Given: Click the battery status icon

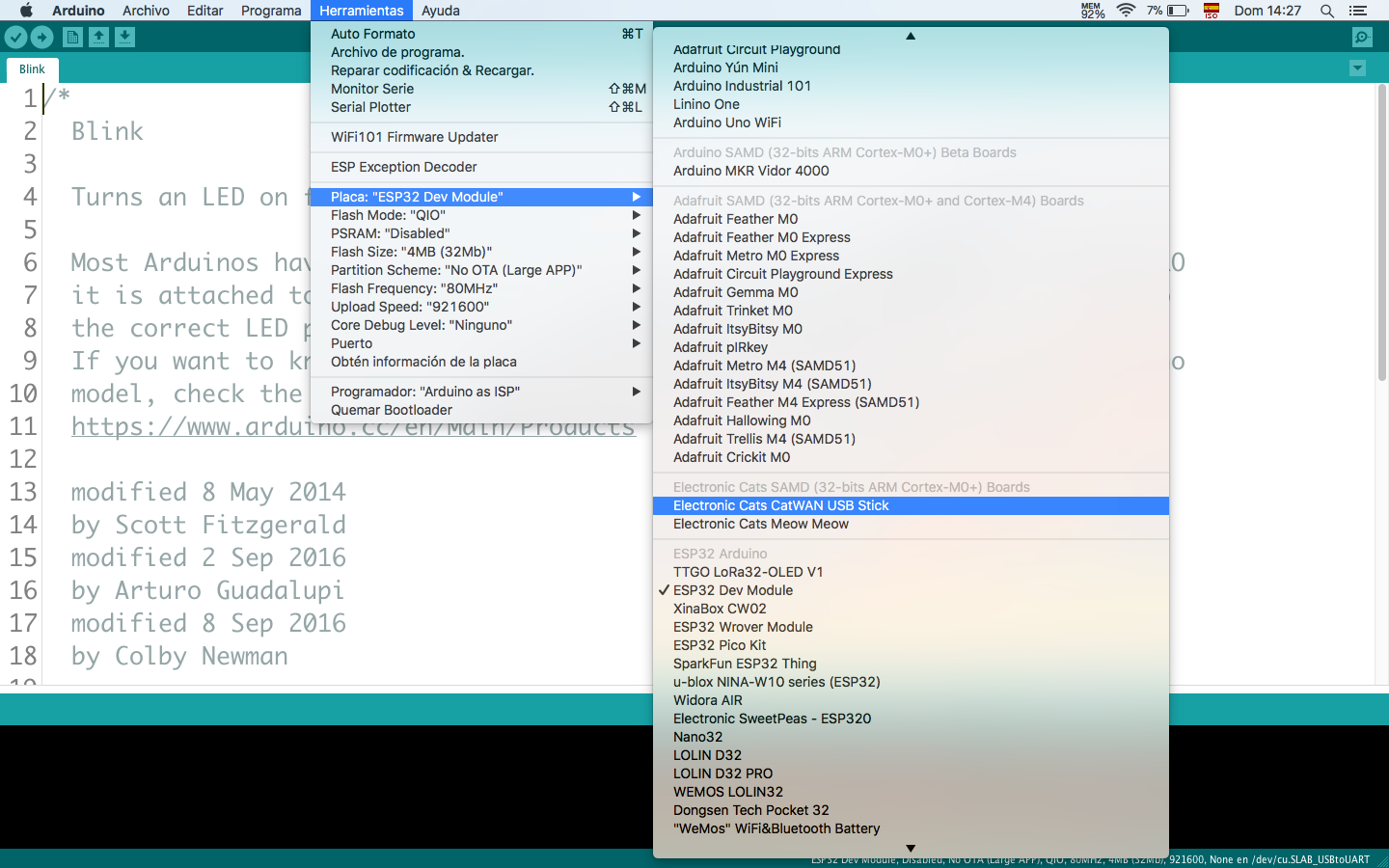Looking at the screenshot, I should [1178, 11].
